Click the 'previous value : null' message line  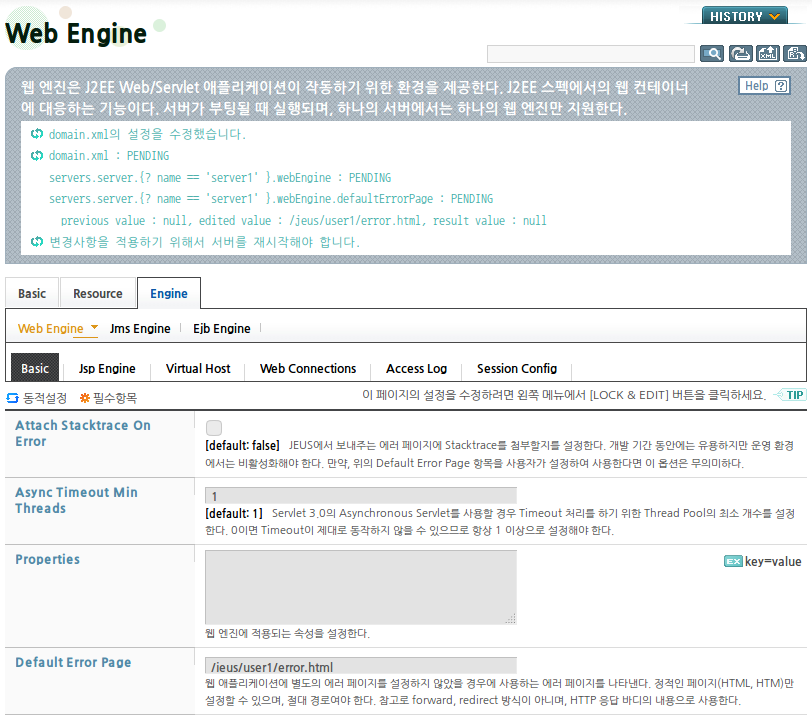point(303,221)
